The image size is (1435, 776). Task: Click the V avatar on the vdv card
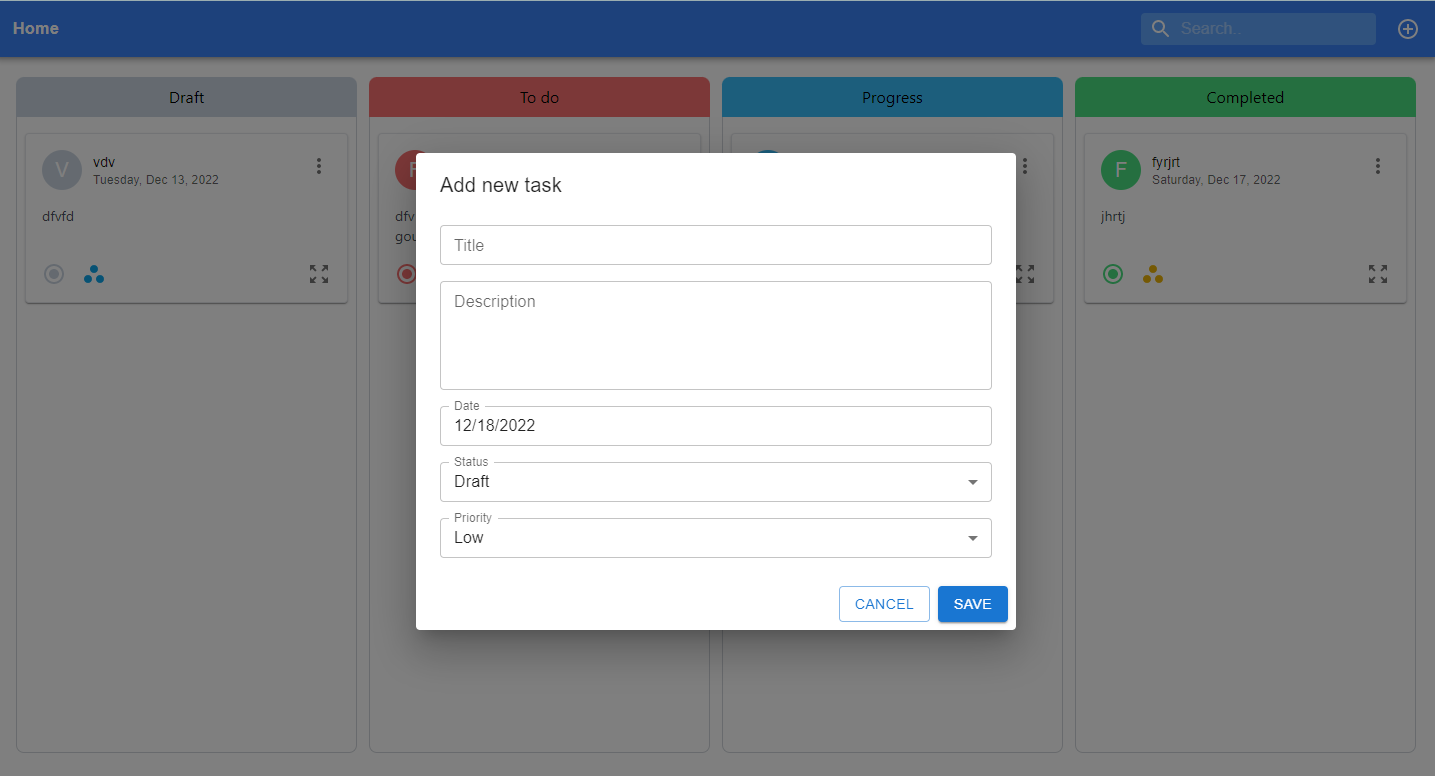pos(62,170)
